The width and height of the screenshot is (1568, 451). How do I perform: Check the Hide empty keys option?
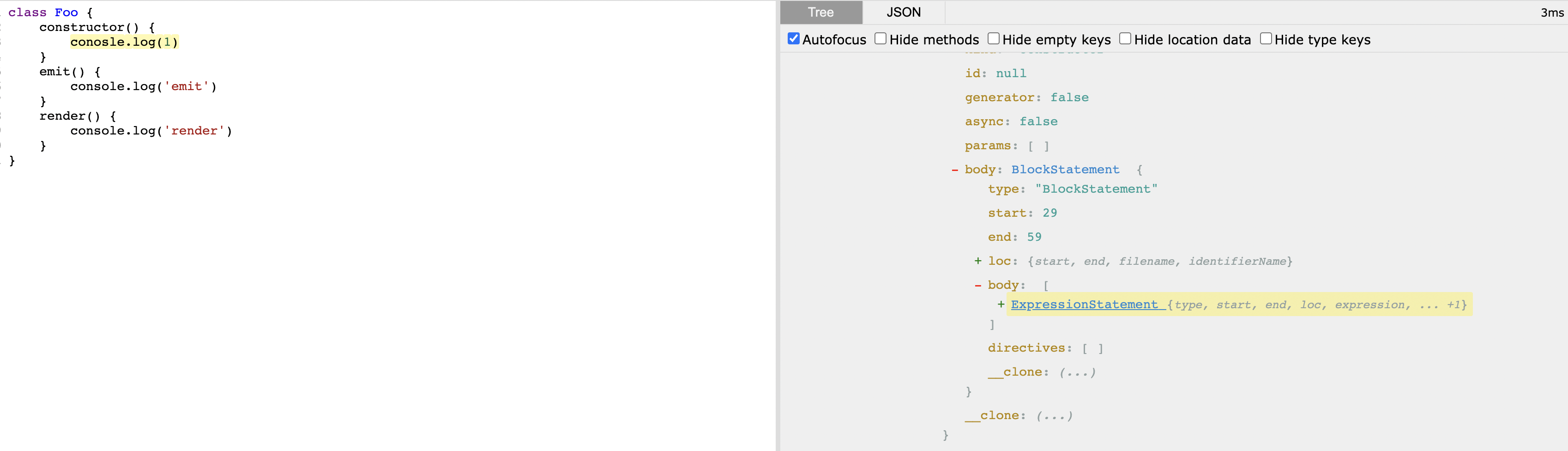(994, 39)
